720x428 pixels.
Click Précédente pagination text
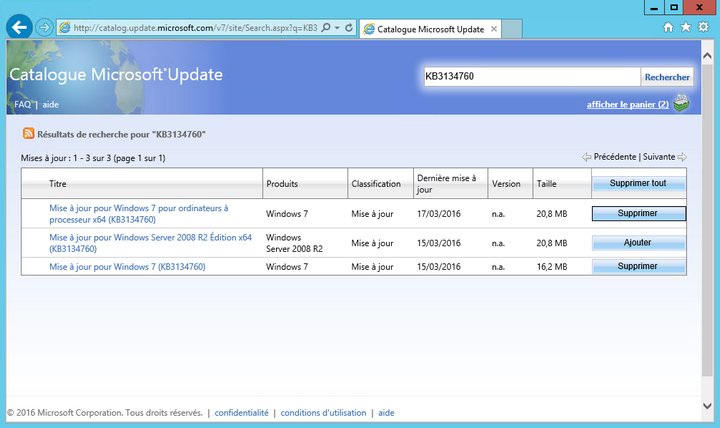[x=615, y=157]
